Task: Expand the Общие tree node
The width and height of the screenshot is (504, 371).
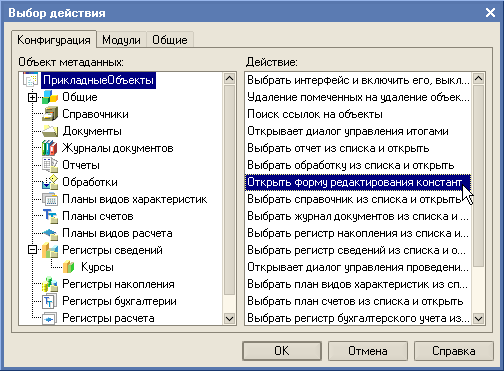Action: (x=32, y=97)
